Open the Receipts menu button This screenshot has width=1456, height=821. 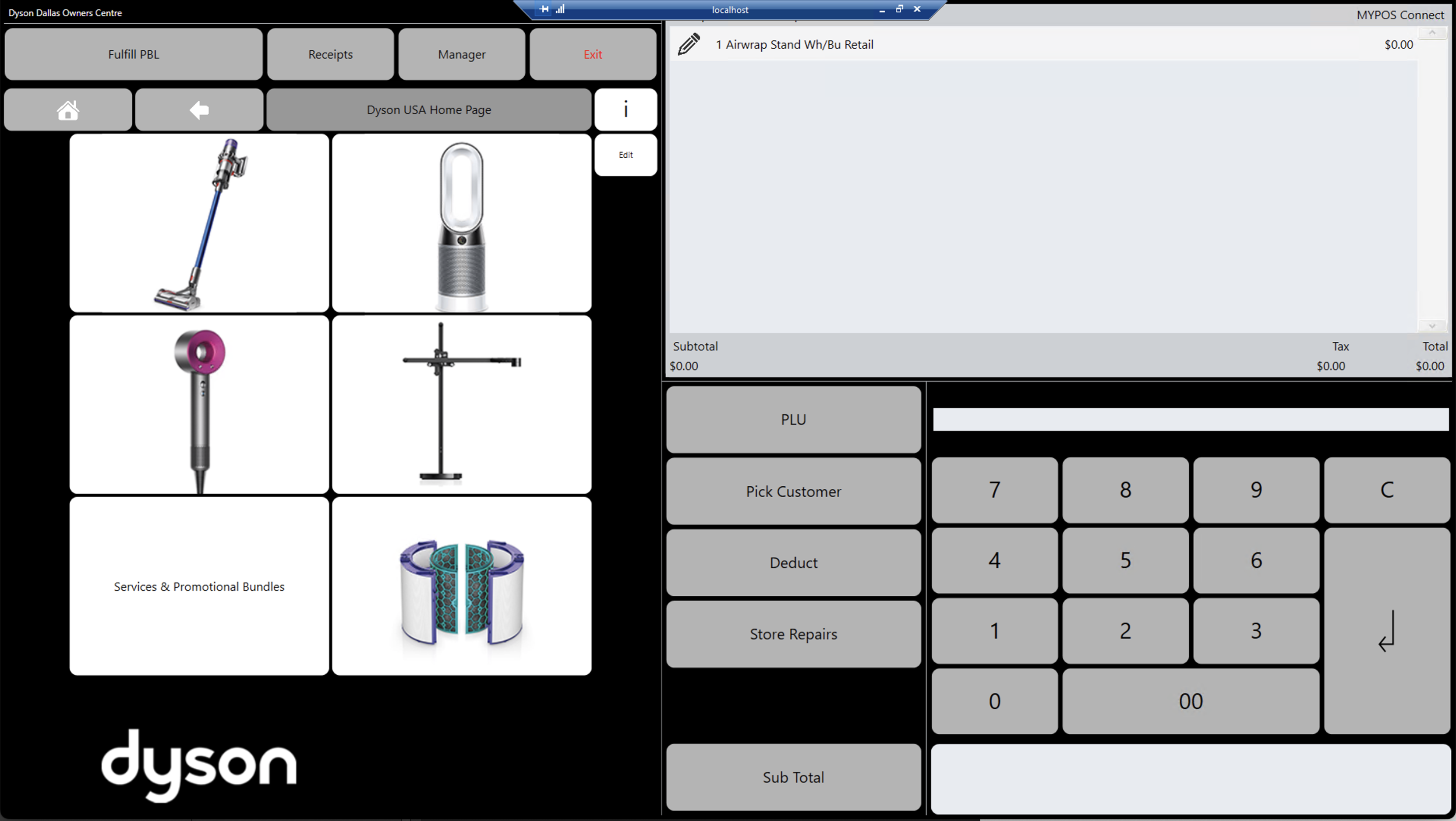point(330,54)
